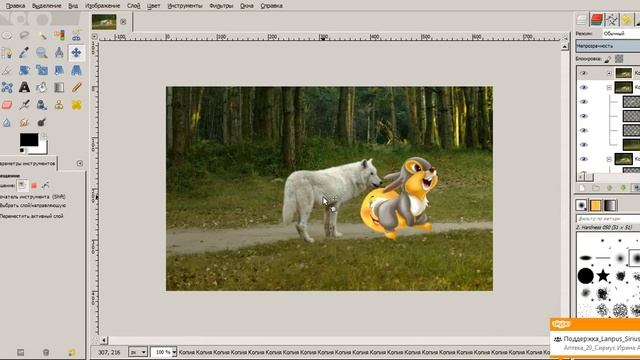Open the 'Окна' menu
The height and width of the screenshot is (360, 640).
tap(247, 6)
